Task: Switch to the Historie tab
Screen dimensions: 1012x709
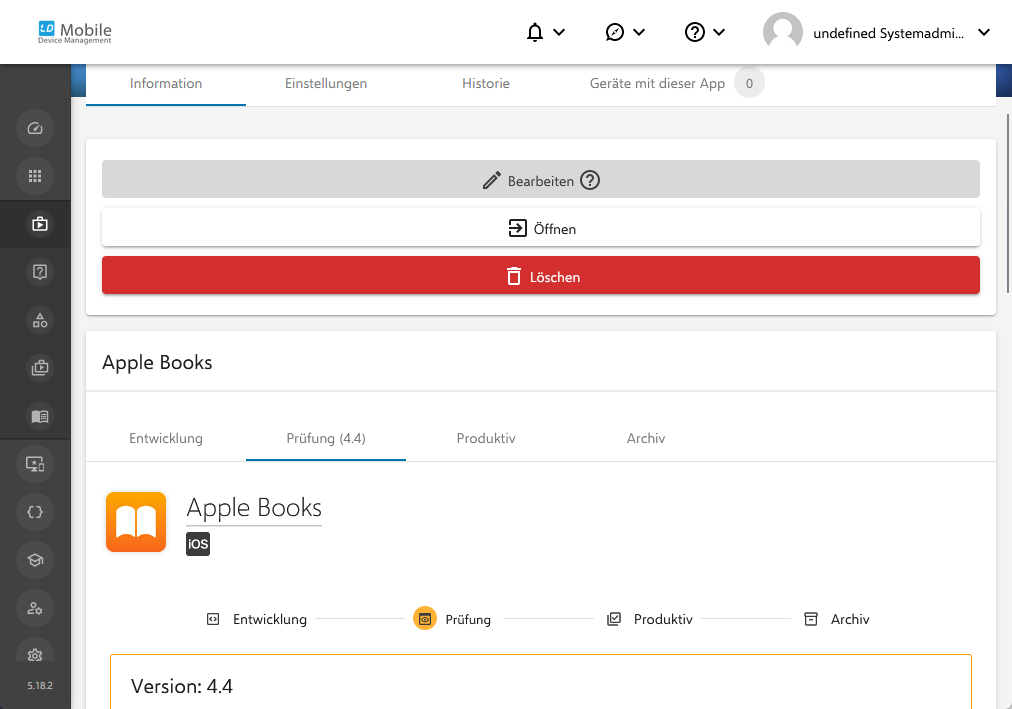Action: 486,84
